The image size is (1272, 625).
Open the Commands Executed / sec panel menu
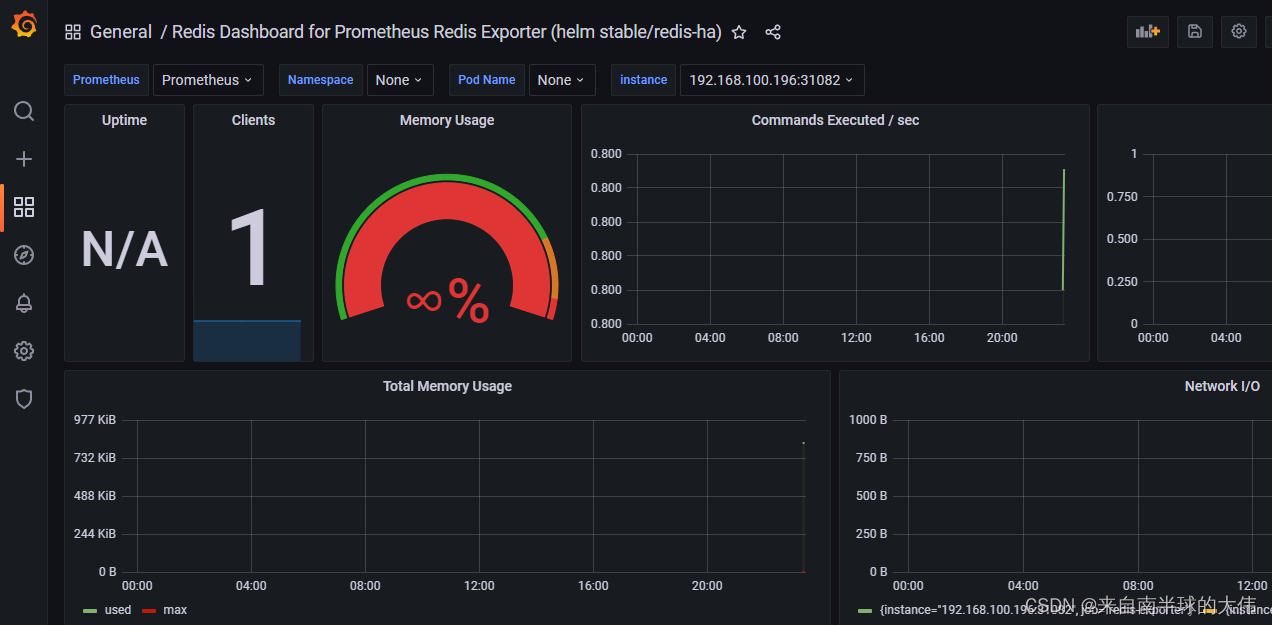tap(835, 120)
